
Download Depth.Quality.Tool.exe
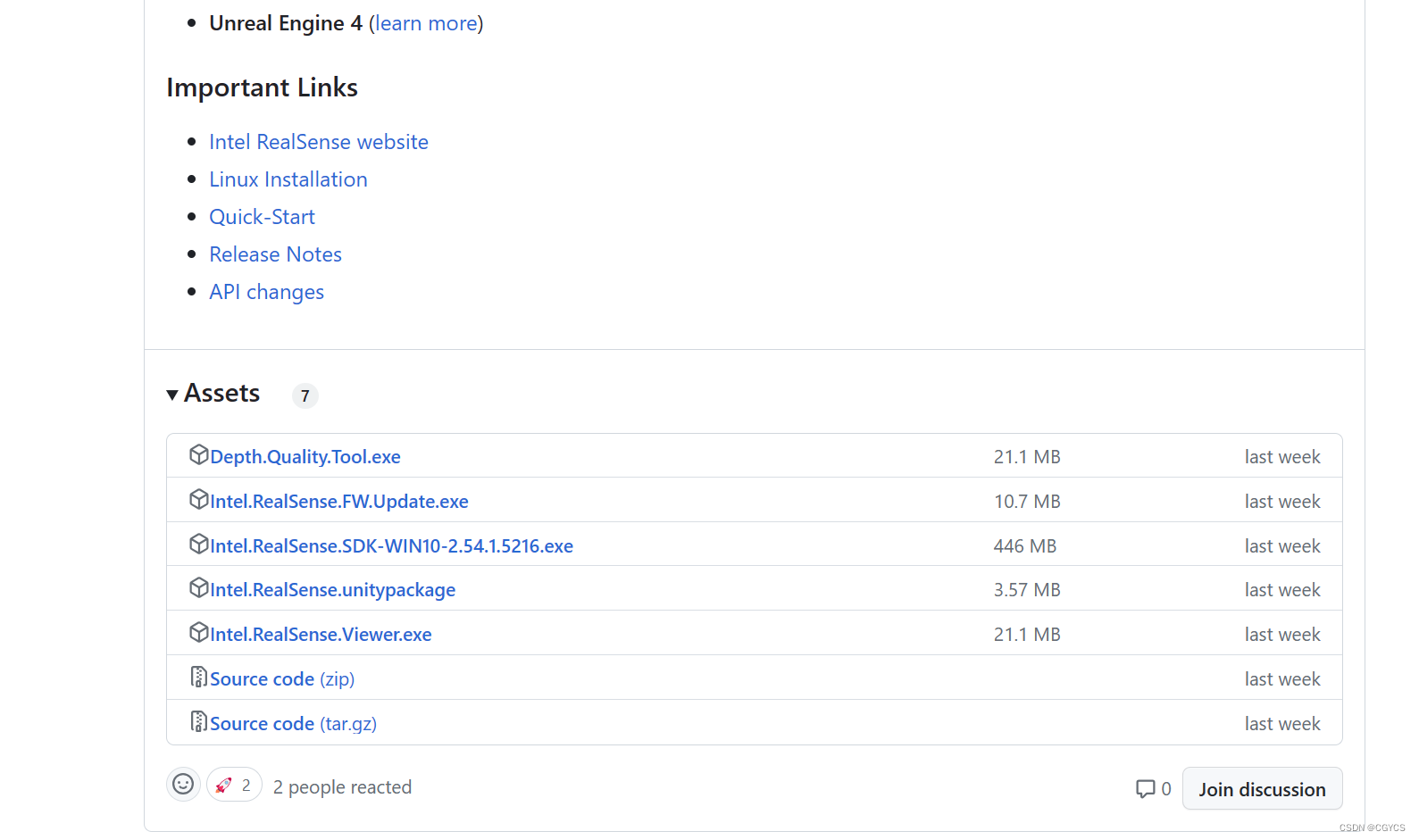[x=305, y=457]
